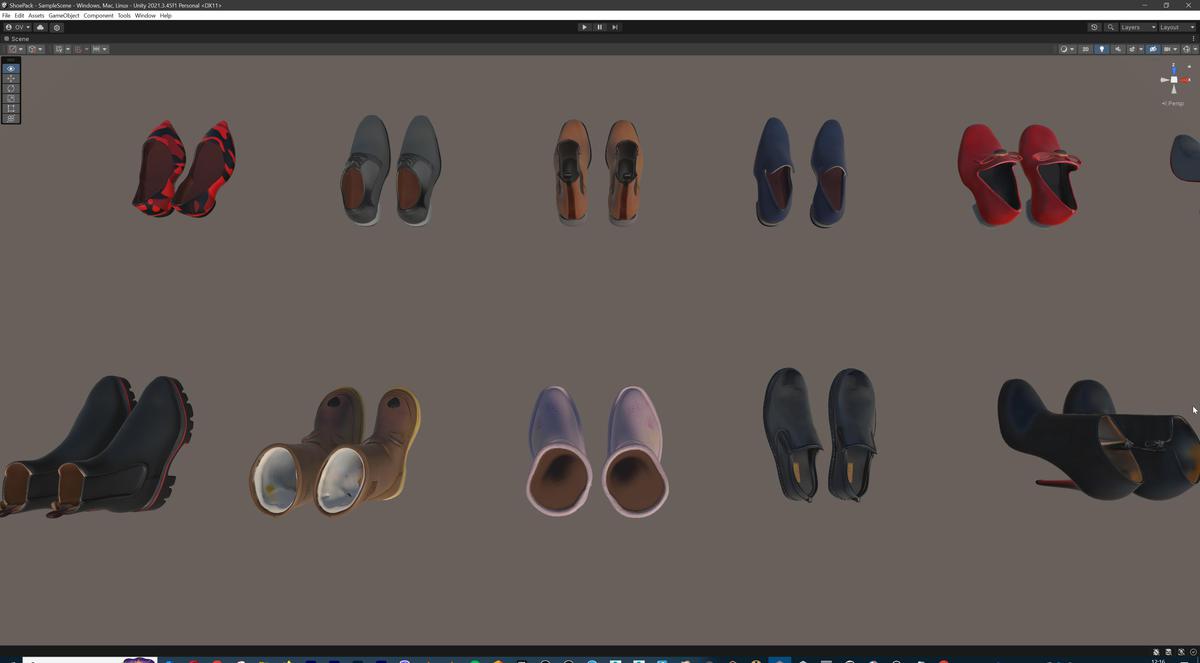This screenshot has width=1200, height=663.
Task: Click the undo history icon on the toolbar
Action: 1094,28
